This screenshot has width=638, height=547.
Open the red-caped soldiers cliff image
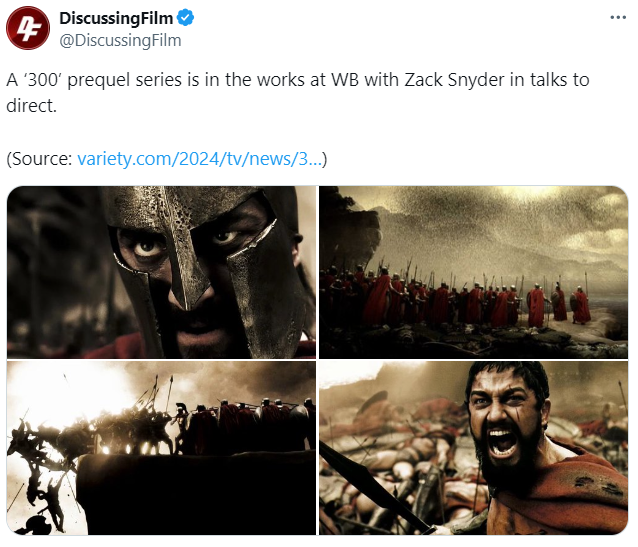(473, 272)
